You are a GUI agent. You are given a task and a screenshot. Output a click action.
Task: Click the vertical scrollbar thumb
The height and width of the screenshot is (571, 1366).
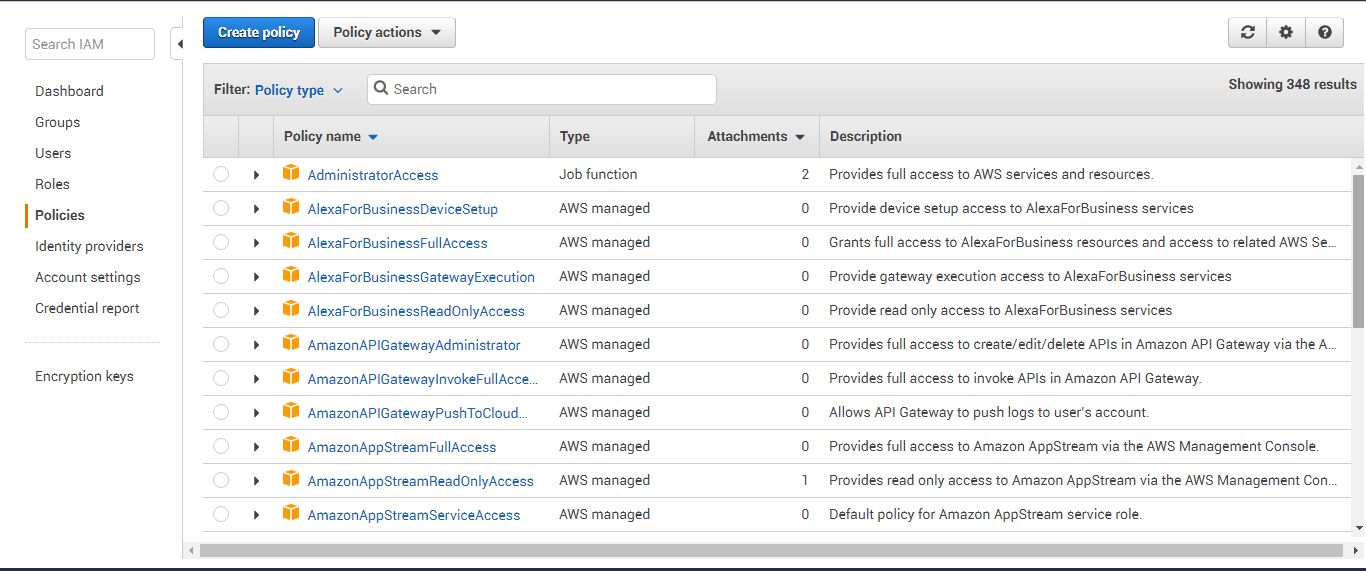(x=1358, y=250)
